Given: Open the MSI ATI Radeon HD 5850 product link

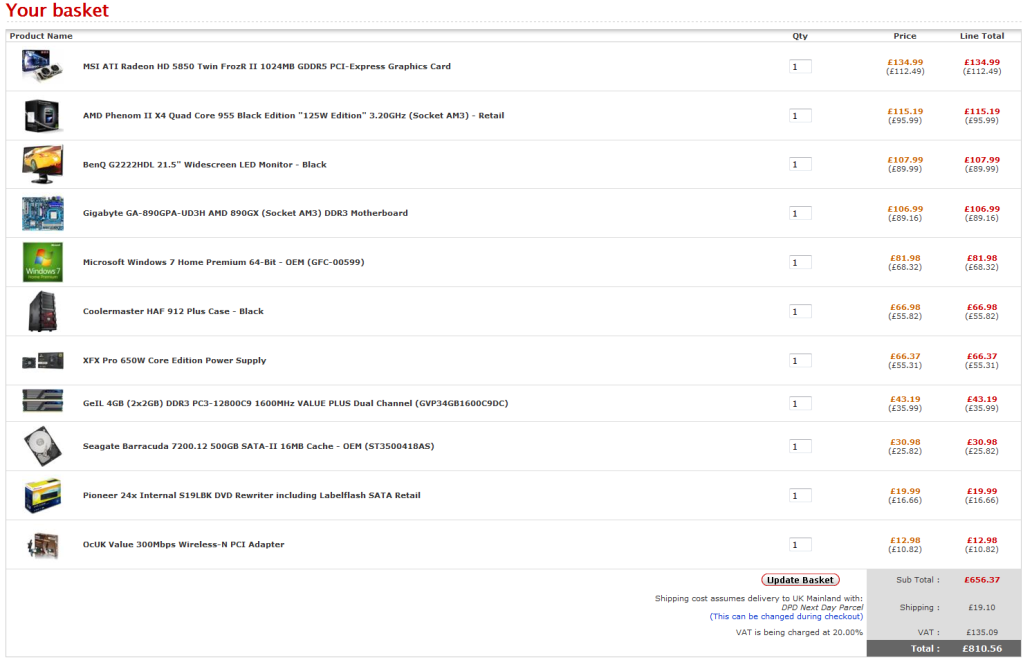Looking at the screenshot, I should [x=267, y=67].
